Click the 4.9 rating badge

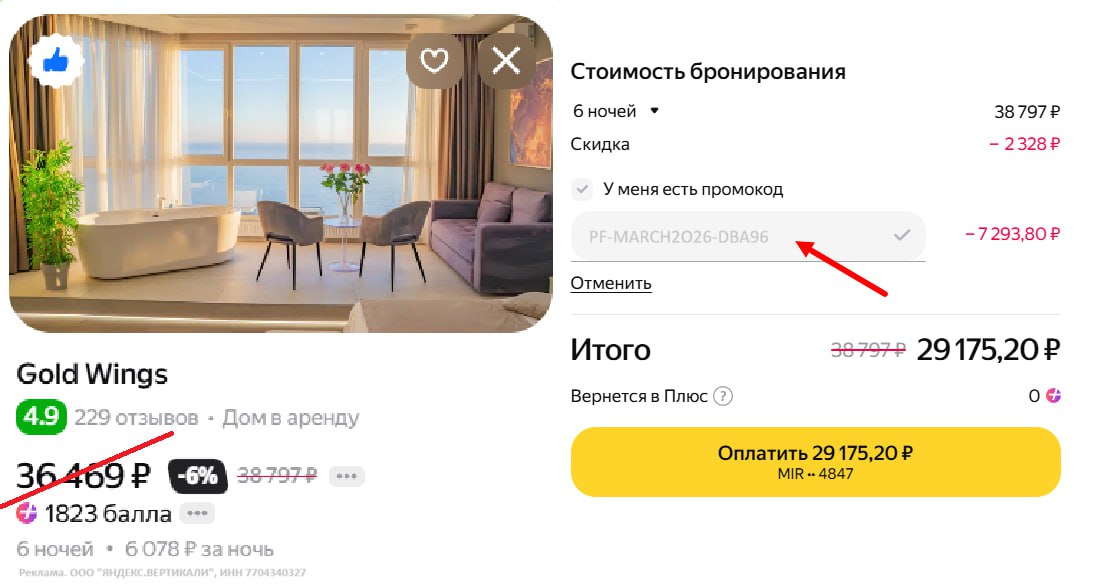click(x=42, y=418)
